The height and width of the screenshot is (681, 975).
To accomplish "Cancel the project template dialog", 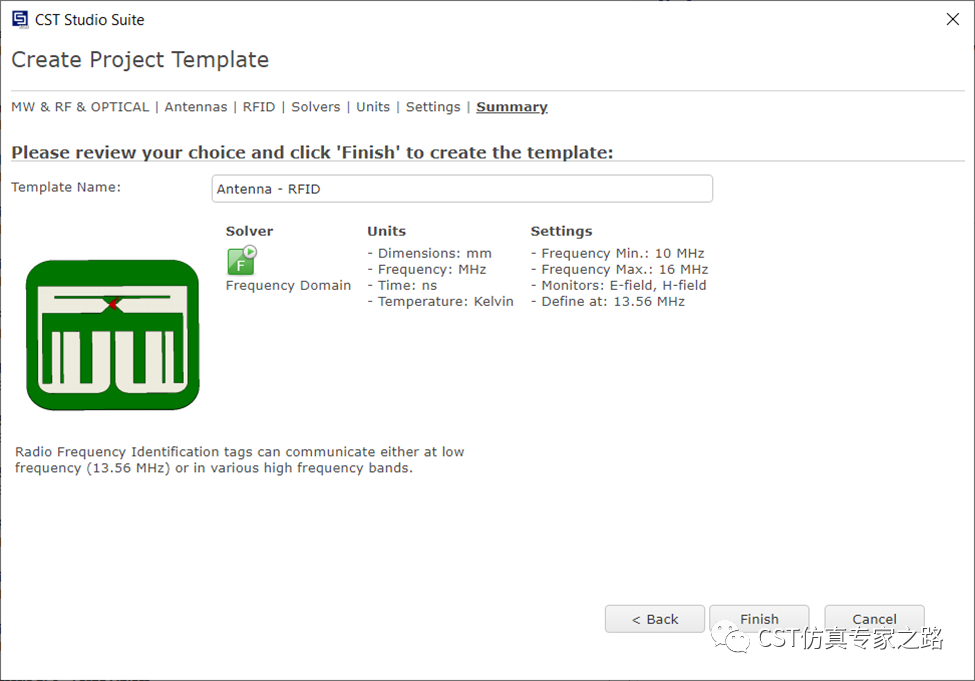I will pyautogui.click(x=874, y=619).
